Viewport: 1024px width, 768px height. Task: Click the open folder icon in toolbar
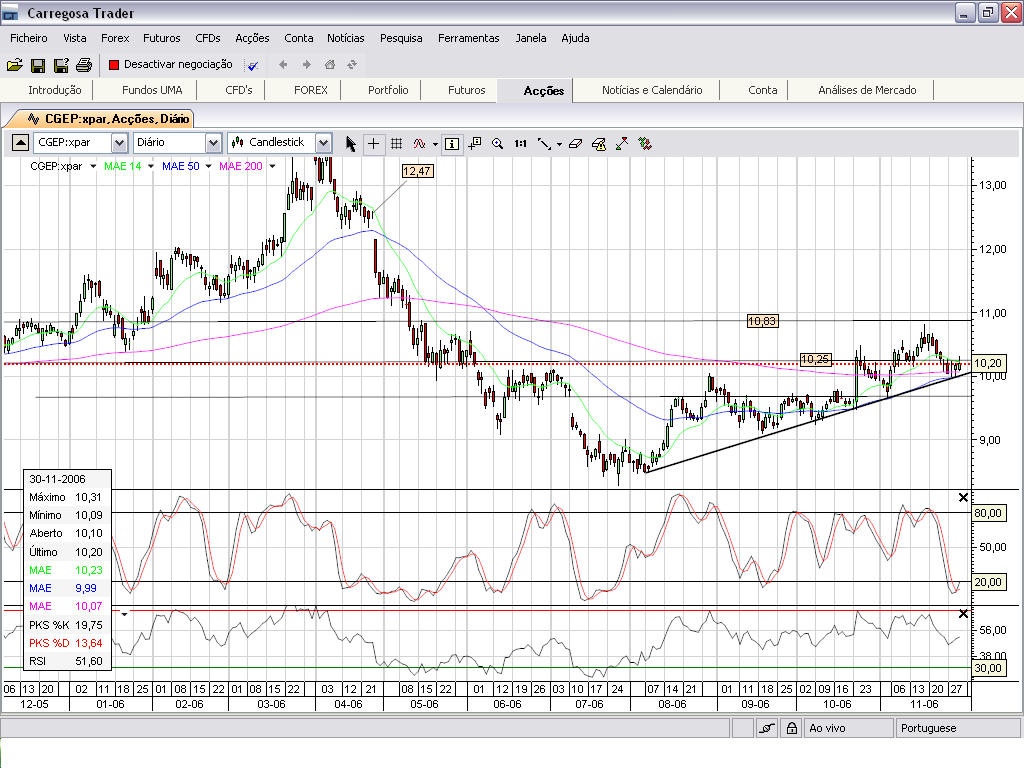(14, 65)
